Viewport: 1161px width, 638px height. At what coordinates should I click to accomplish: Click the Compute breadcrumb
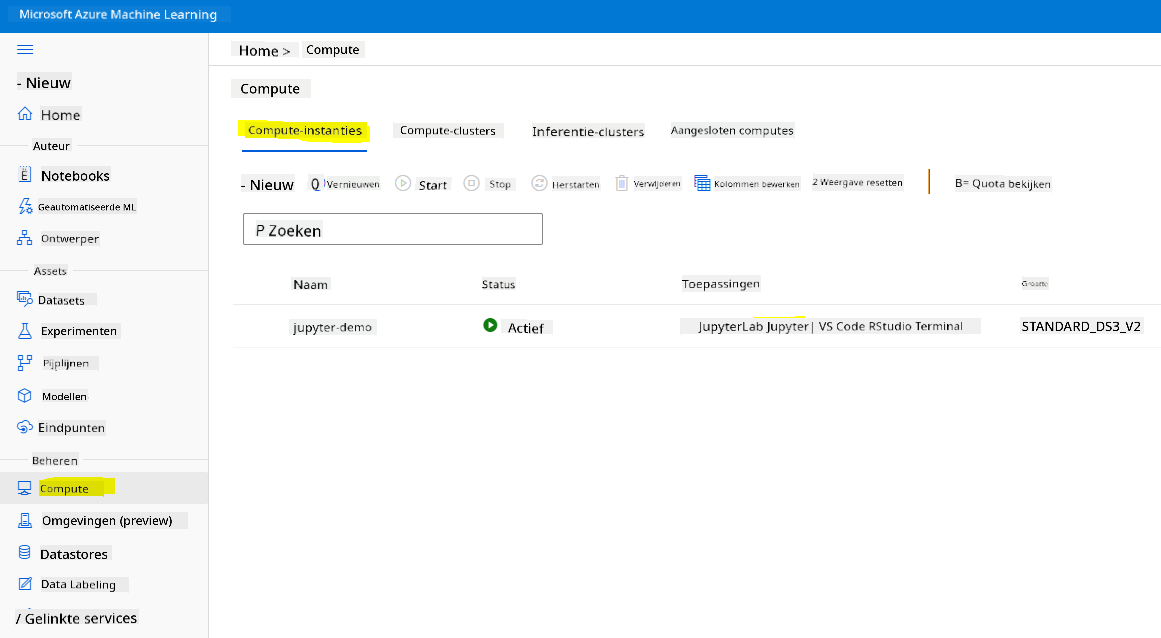(x=332, y=50)
